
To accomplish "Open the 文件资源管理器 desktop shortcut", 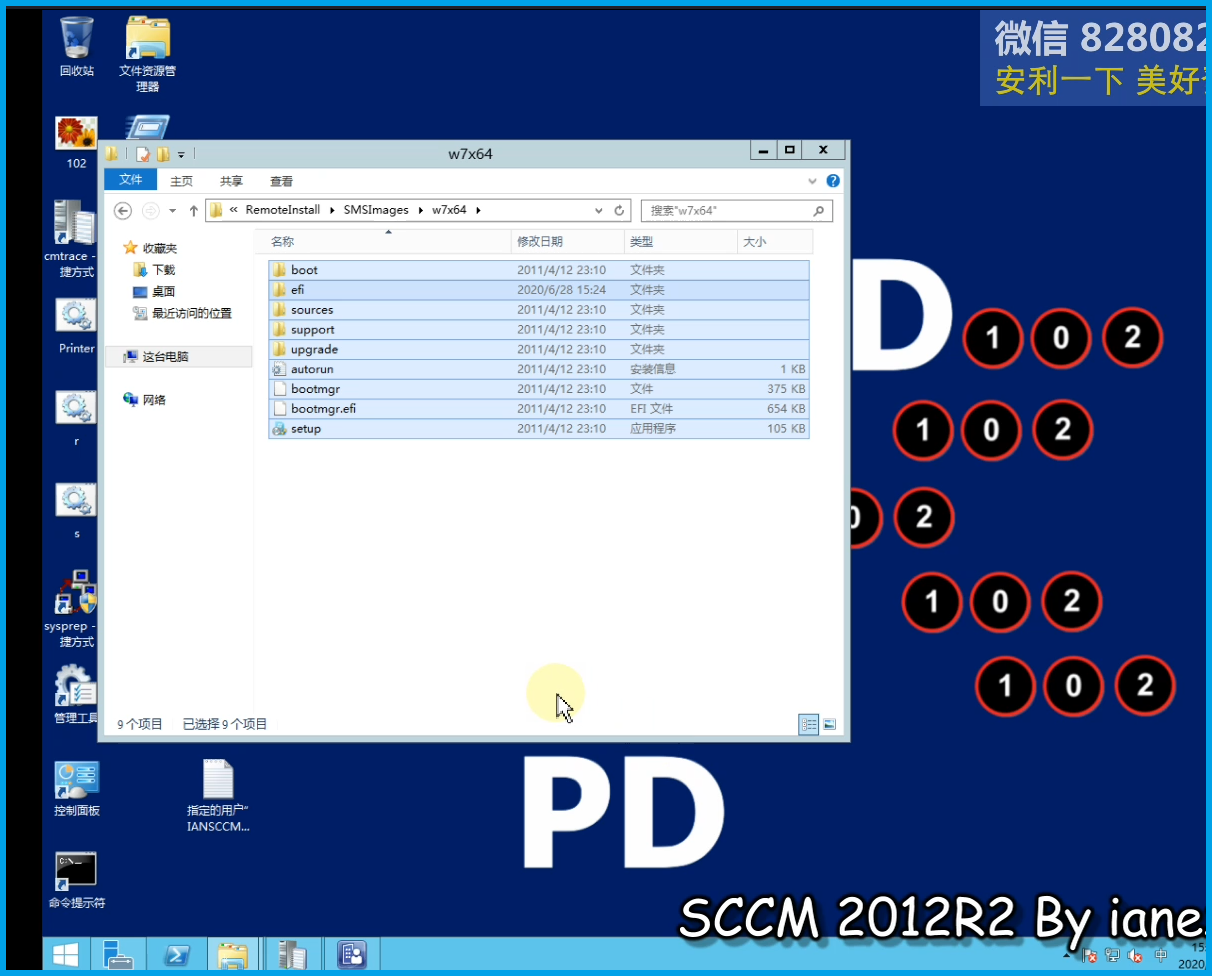I will coord(147,54).
